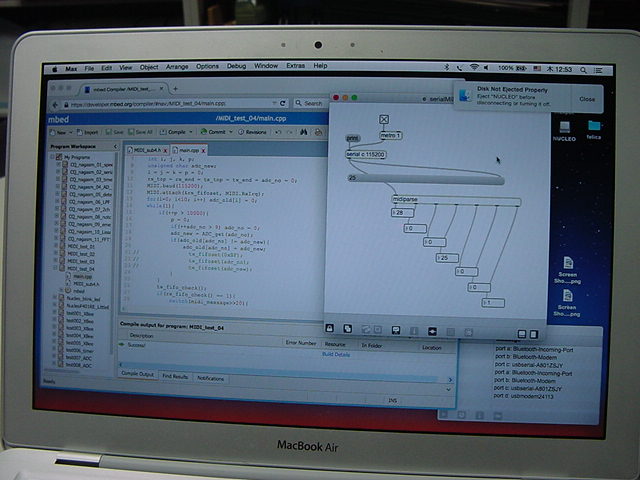Expand the mbed library node
Screen dimensions: 640x480
62,291
